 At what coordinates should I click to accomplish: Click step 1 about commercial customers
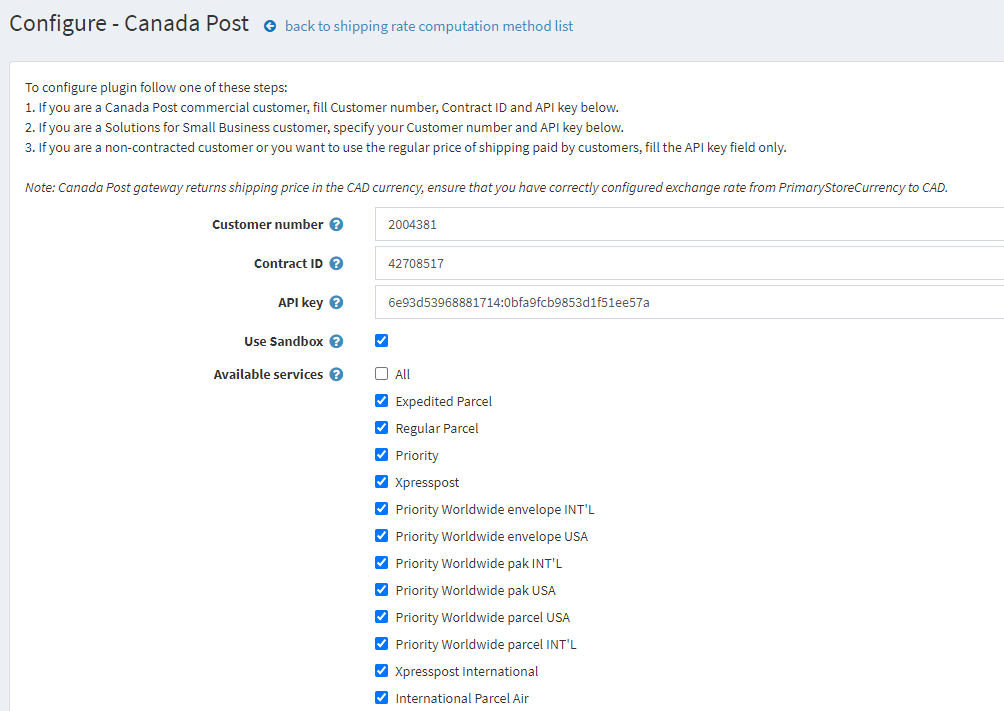(321, 107)
